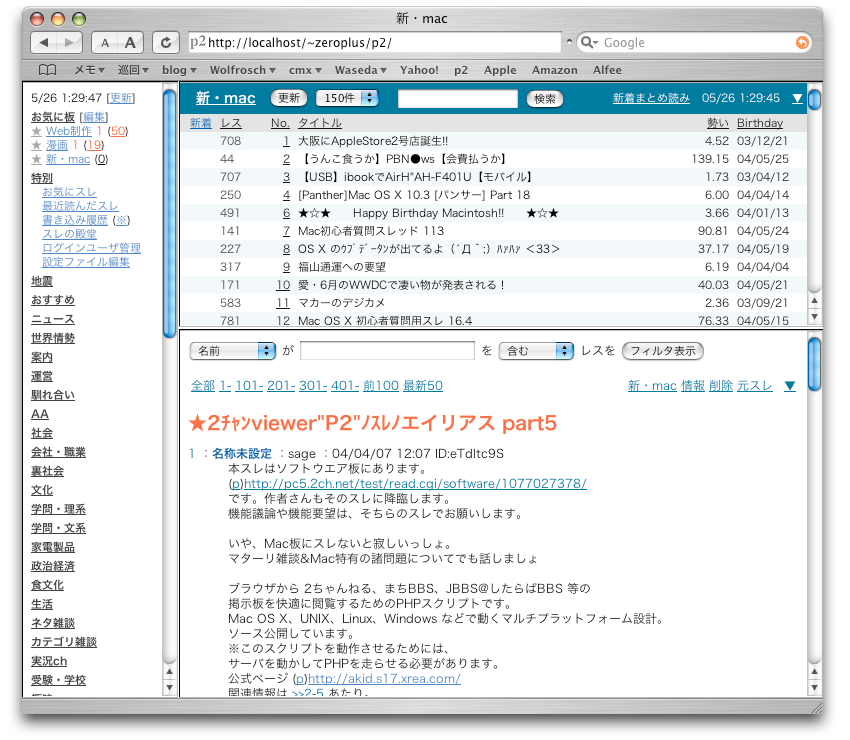
Task: Open the Alfee bookmark
Action: tap(607, 70)
